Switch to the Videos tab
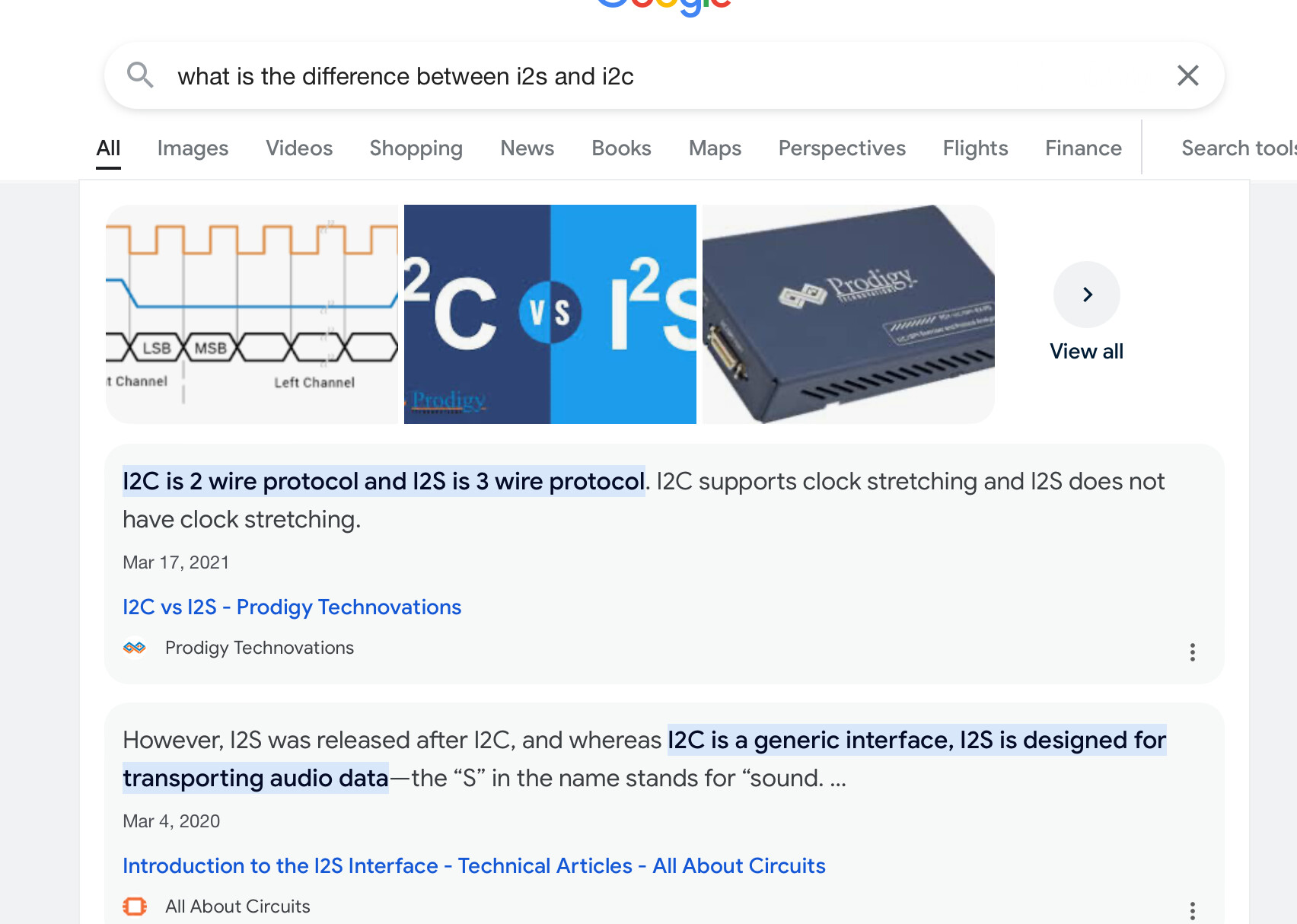This screenshot has width=1297, height=924. [x=299, y=148]
